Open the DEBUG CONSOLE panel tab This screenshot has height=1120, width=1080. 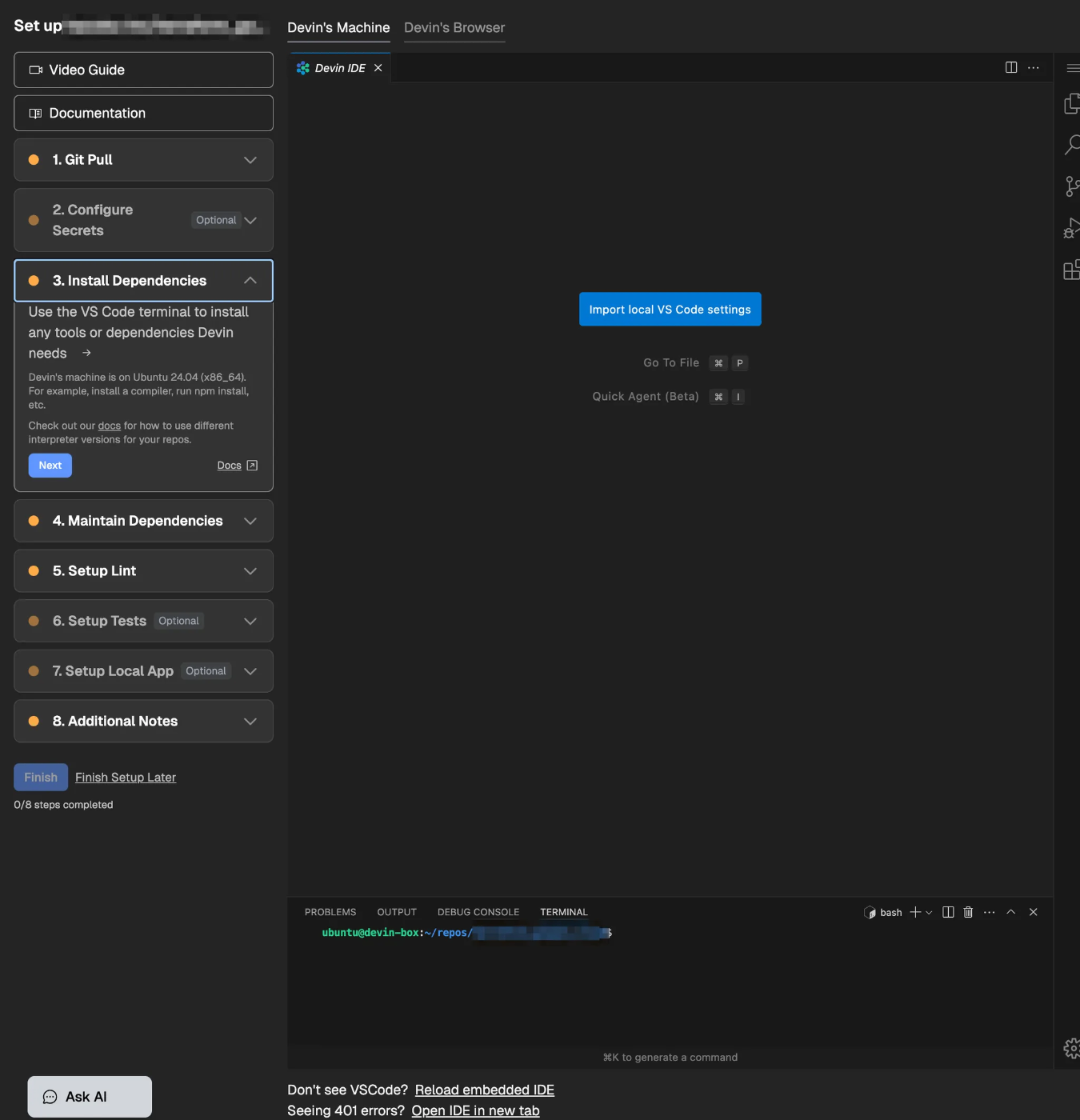[478, 912]
